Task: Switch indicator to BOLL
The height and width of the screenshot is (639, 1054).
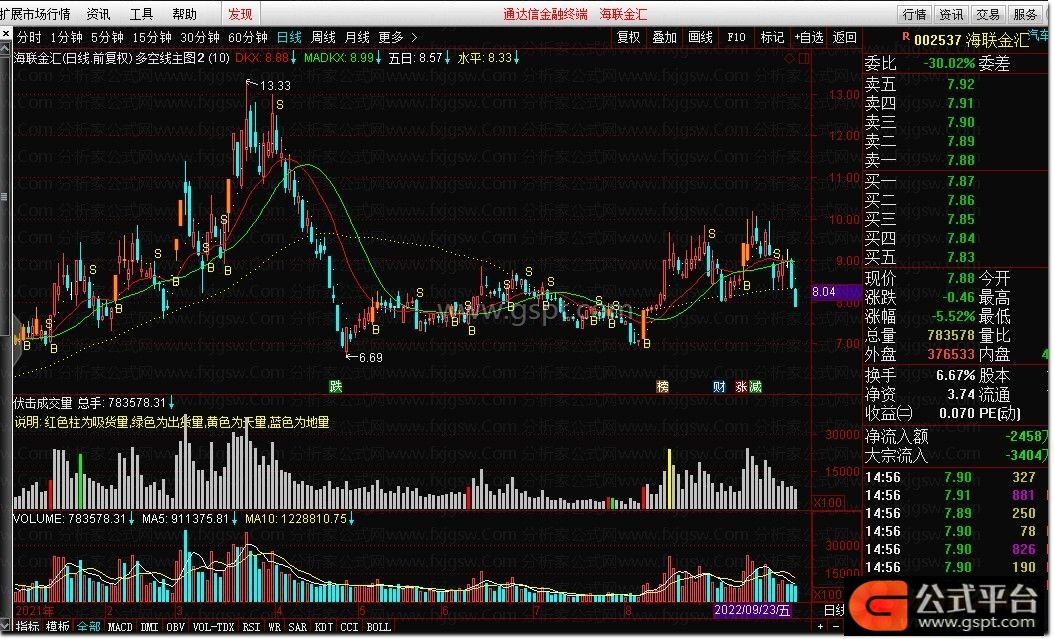Action: pyautogui.click(x=378, y=627)
